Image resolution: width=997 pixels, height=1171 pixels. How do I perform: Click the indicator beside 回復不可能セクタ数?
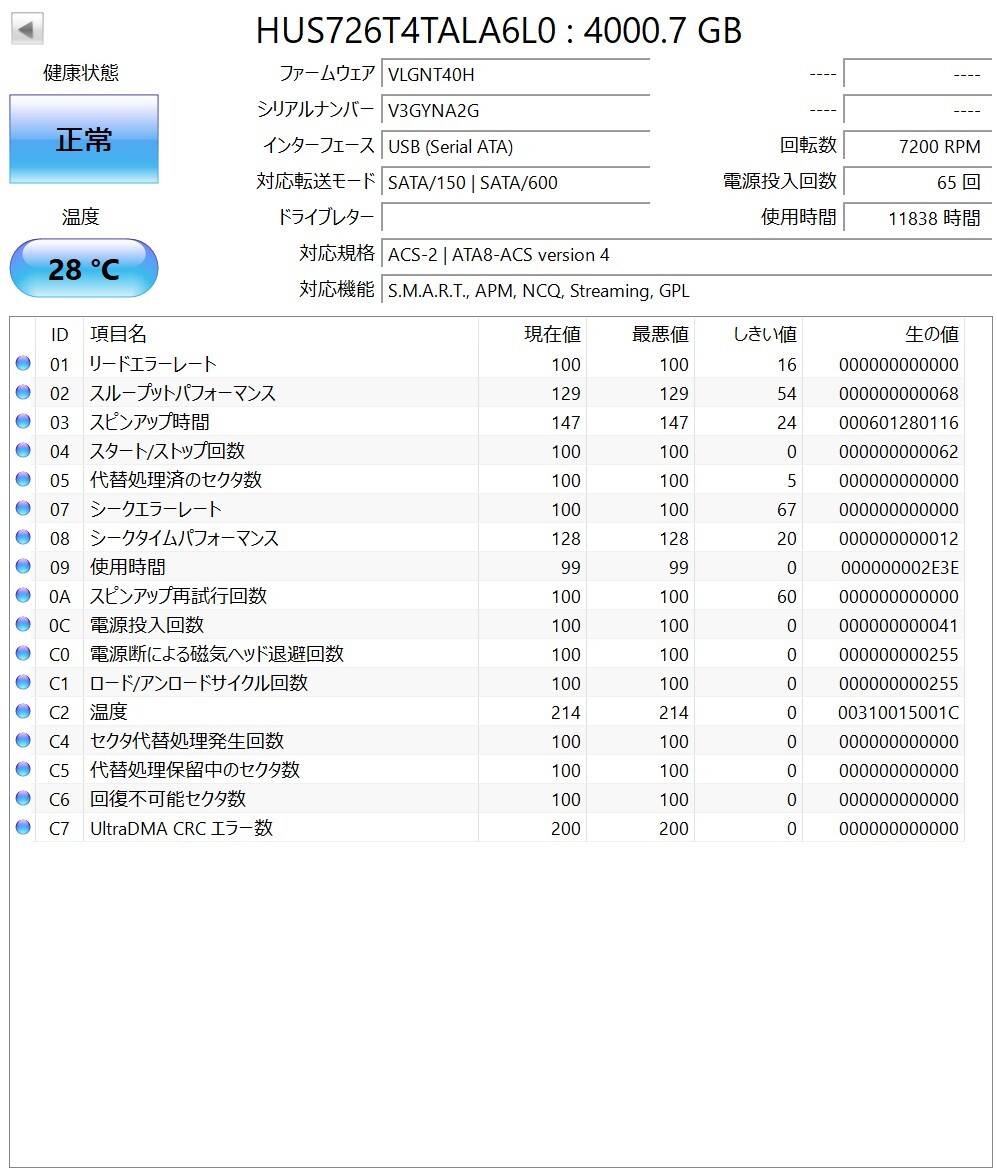point(22,799)
